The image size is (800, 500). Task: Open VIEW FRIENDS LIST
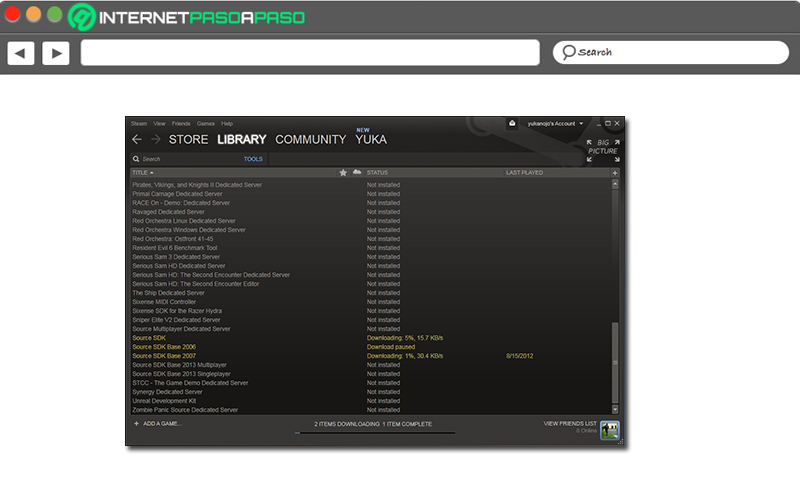coord(570,423)
